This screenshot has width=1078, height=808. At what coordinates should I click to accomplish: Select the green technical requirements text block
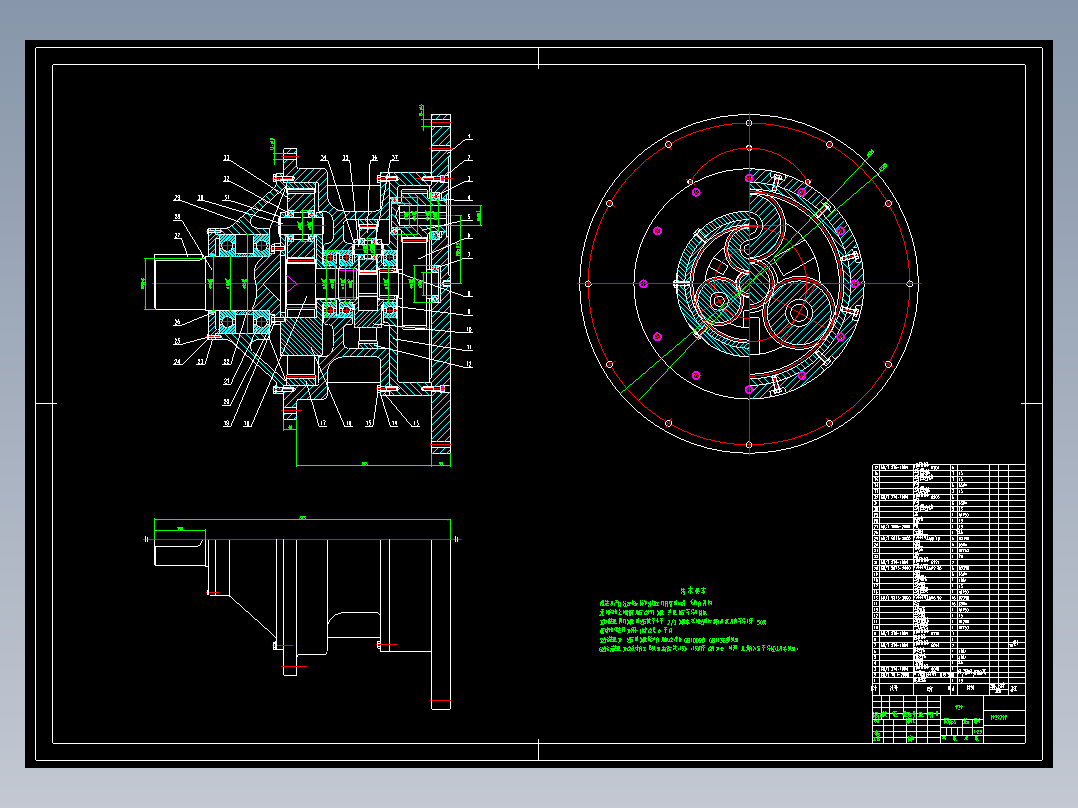tap(698, 620)
